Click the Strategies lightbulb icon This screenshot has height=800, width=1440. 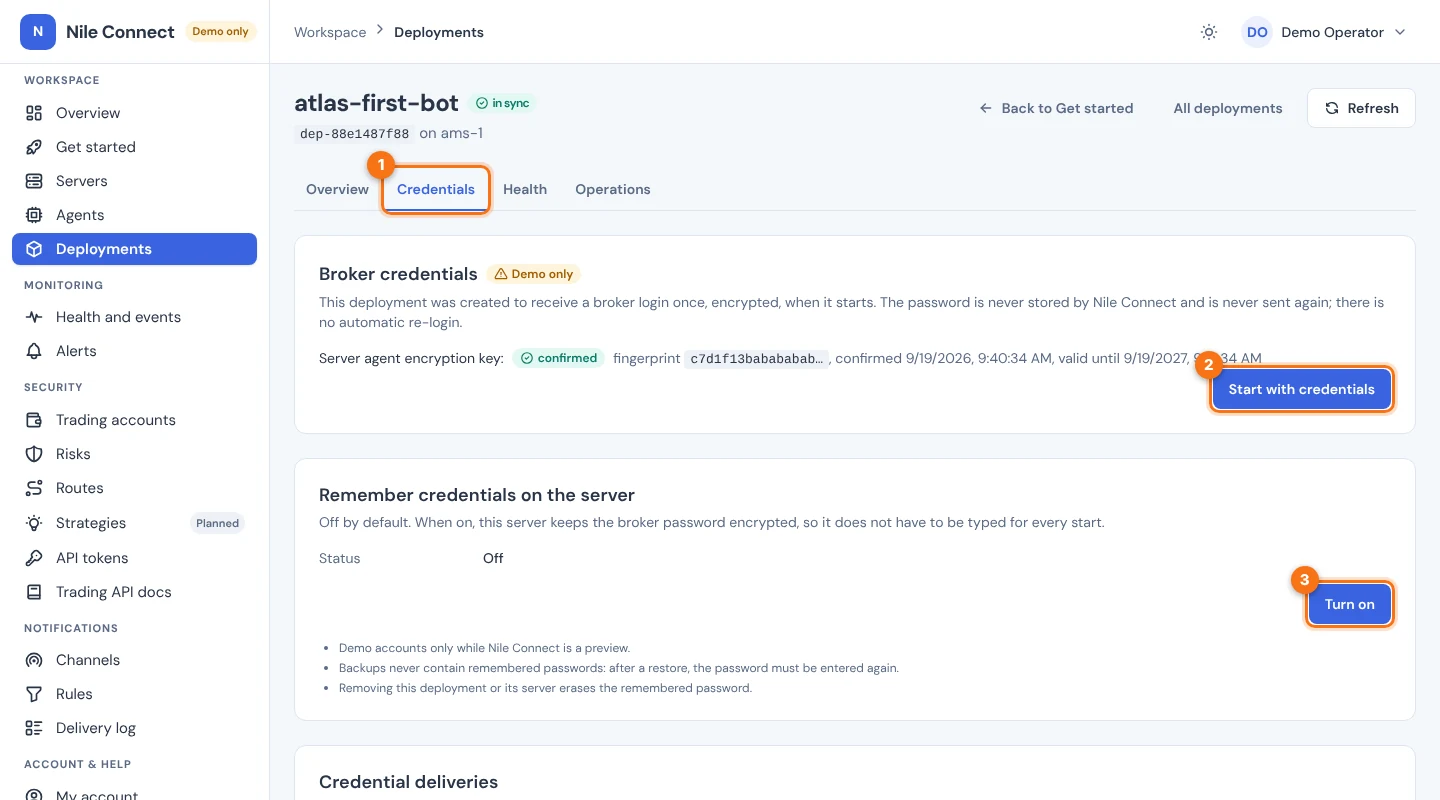pos(34,523)
